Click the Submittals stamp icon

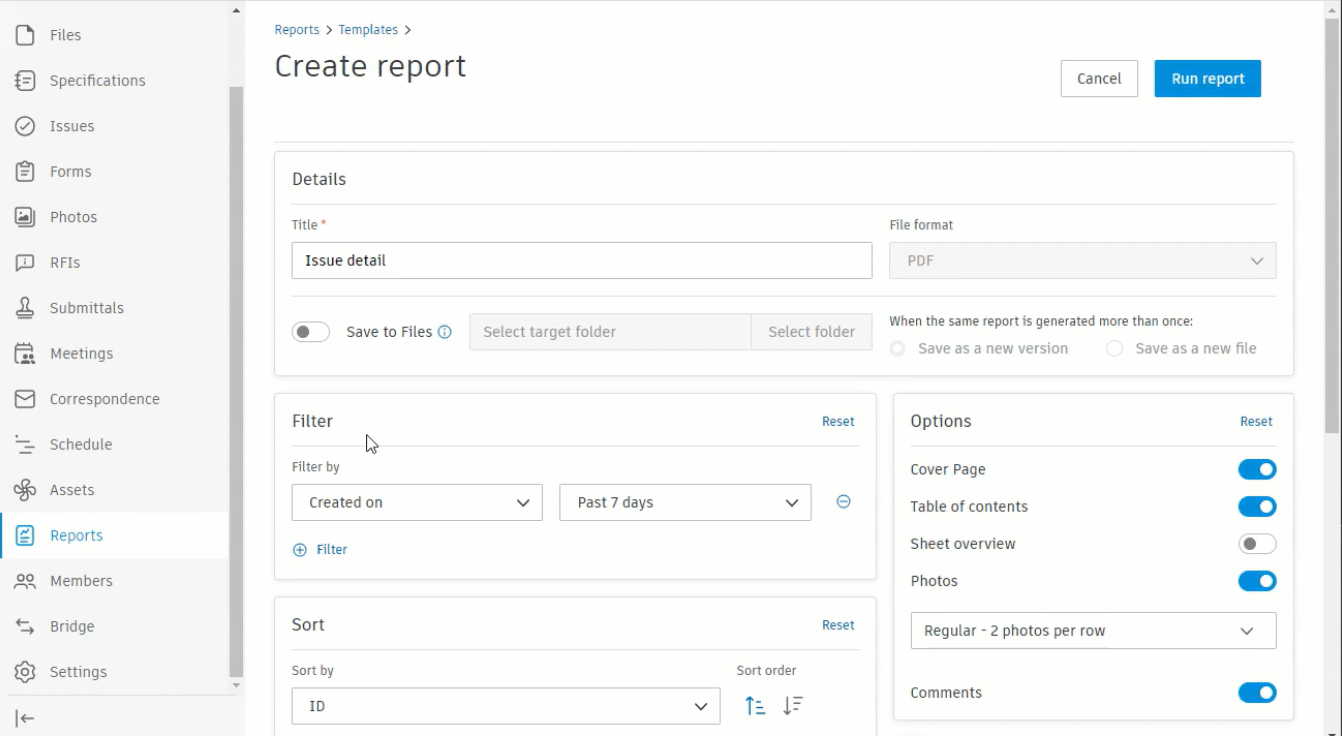25,308
